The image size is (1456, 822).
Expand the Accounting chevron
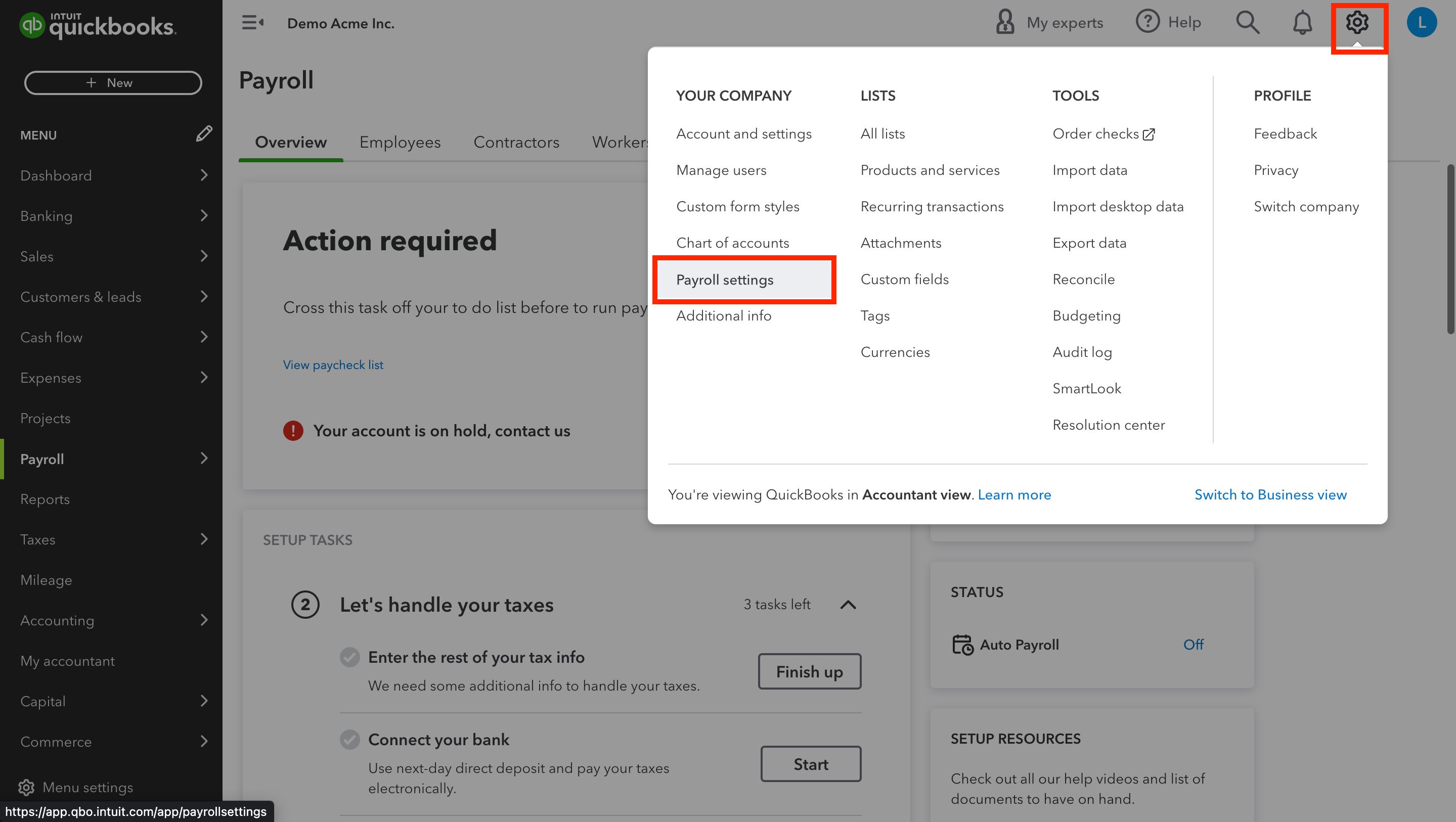(x=204, y=620)
